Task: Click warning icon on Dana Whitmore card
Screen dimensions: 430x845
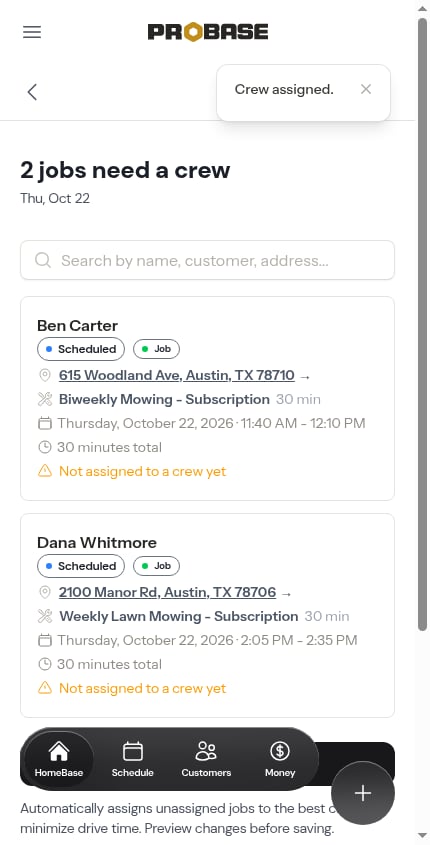Action: point(45,688)
